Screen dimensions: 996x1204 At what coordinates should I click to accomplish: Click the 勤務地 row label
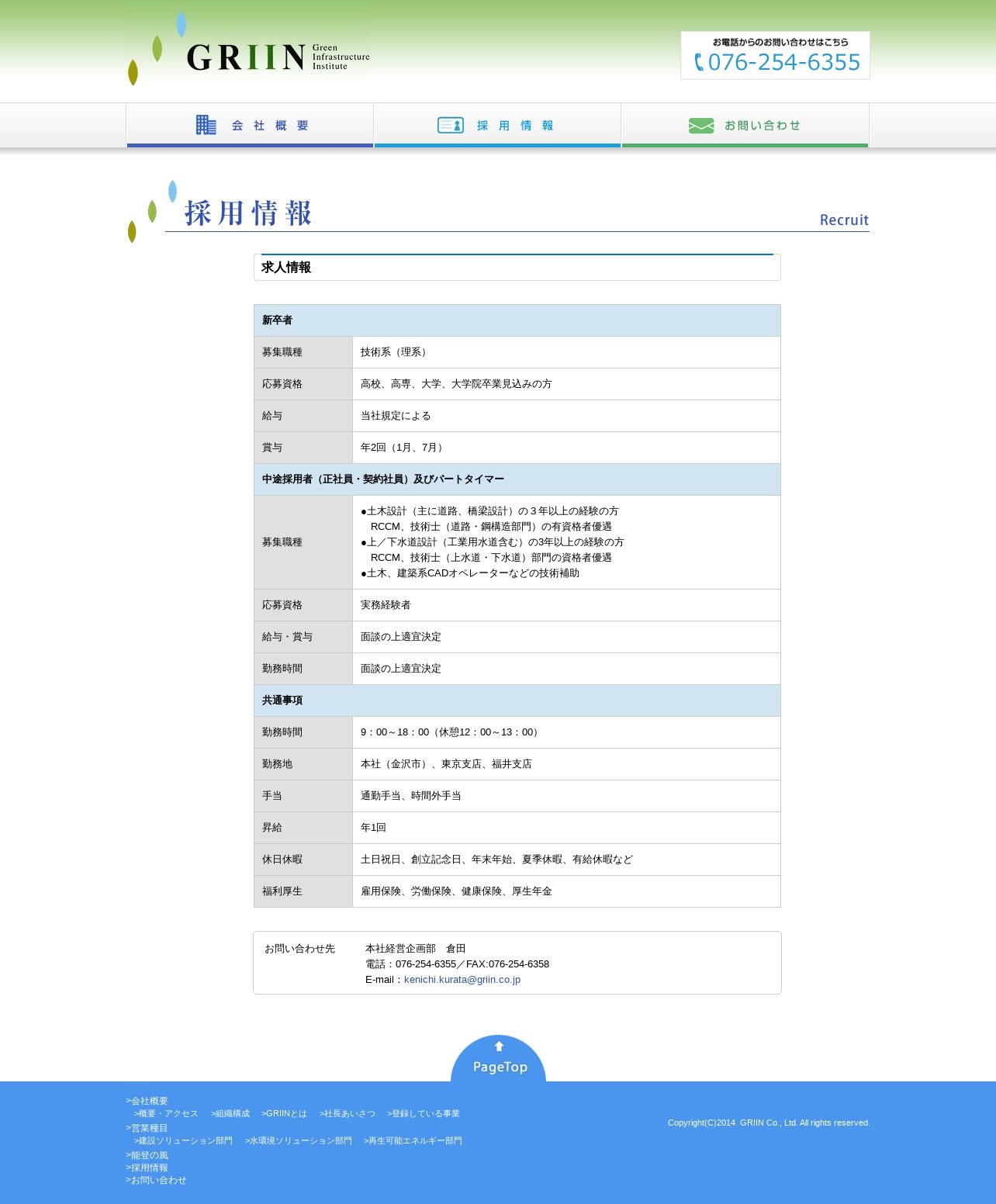pos(303,764)
